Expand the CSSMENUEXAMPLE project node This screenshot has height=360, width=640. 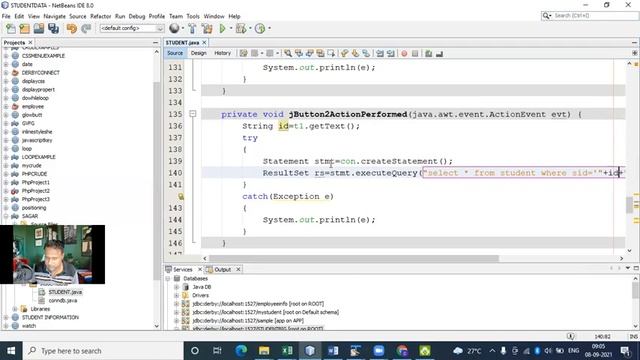6,56
